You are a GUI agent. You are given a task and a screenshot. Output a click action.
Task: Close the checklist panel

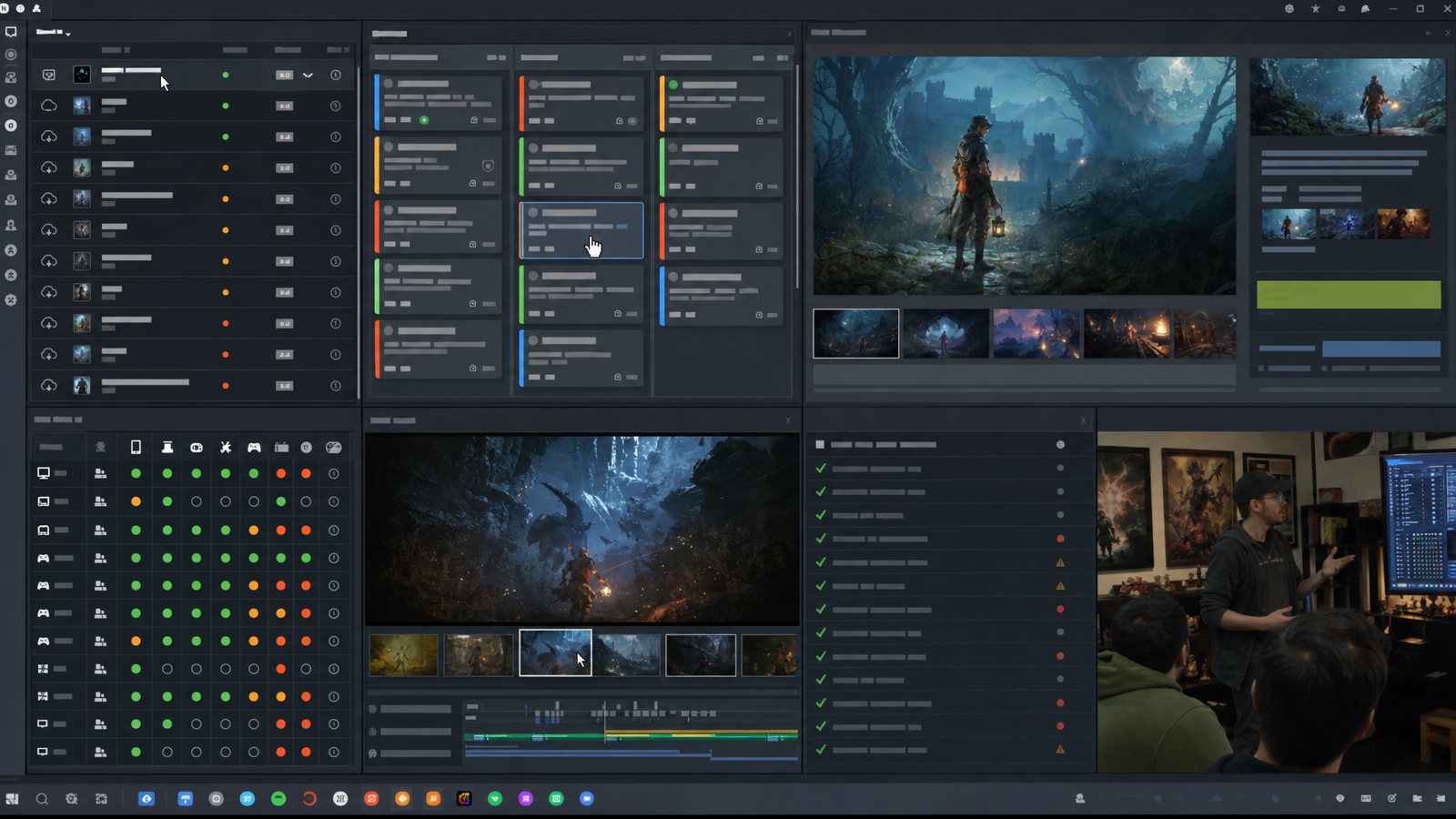pyautogui.click(x=1083, y=420)
